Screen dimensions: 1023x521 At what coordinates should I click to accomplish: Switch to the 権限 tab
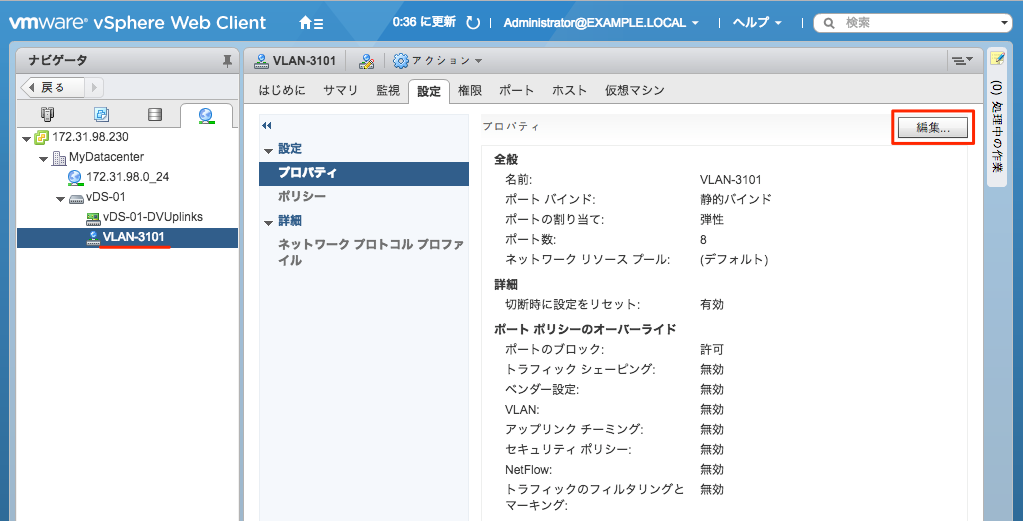click(x=470, y=91)
